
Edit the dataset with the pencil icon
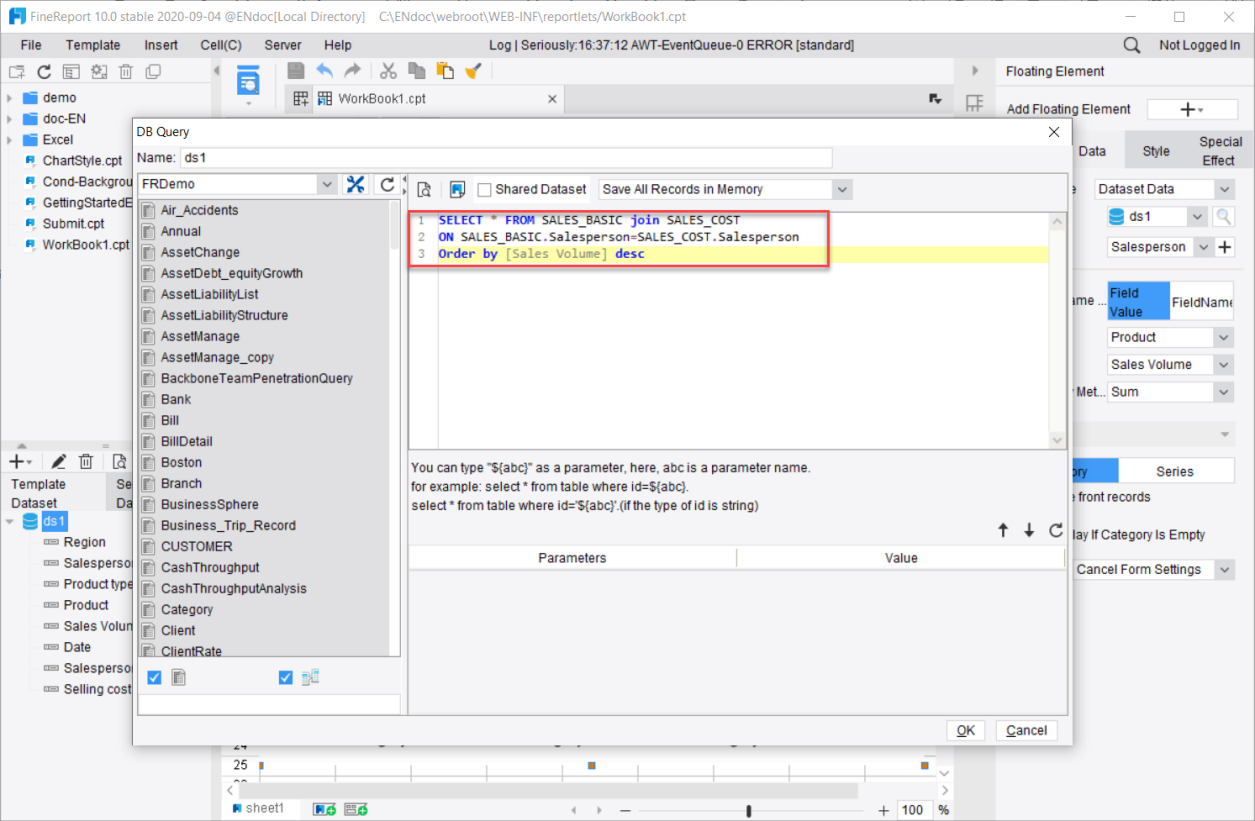point(59,461)
